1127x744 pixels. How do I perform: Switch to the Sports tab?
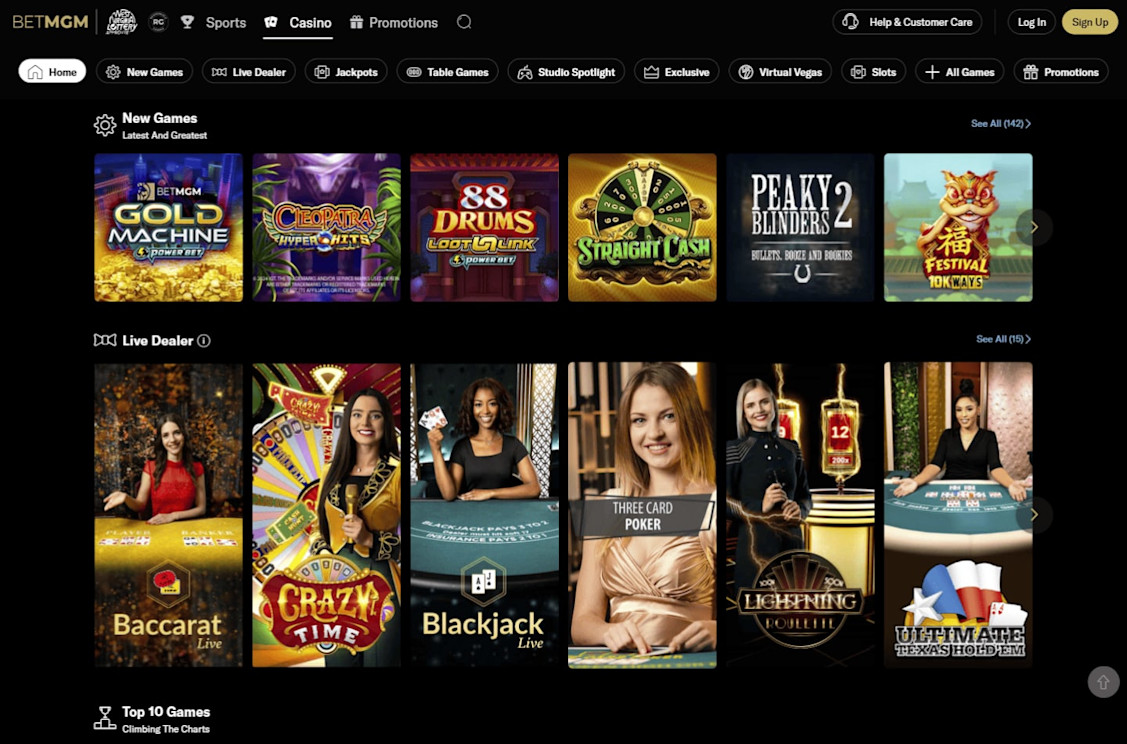213,22
